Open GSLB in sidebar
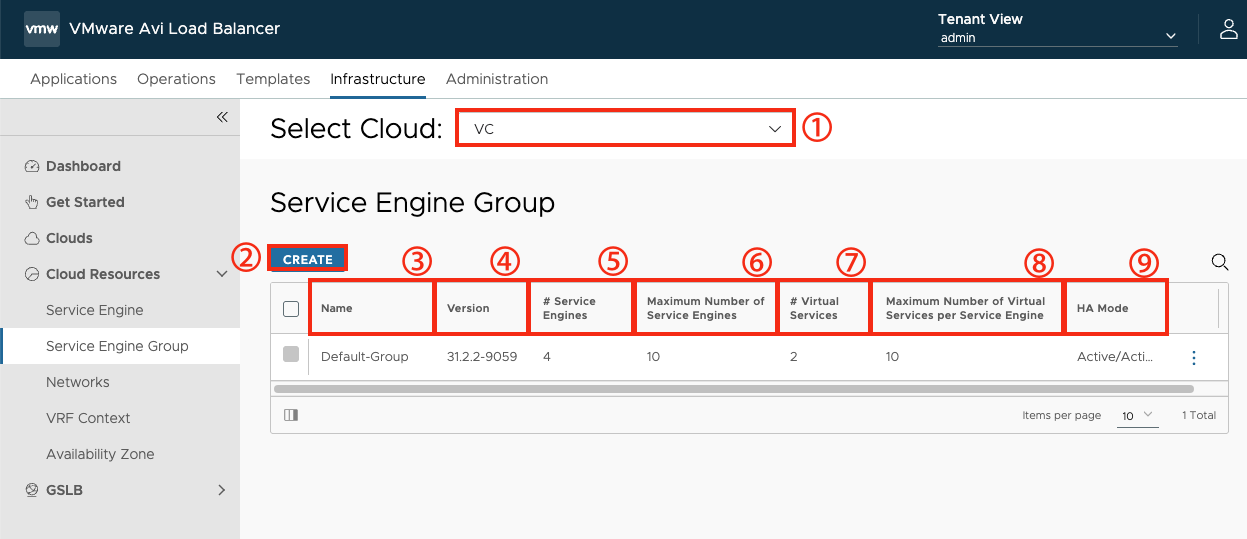Image resolution: width=1247 pixels, height=539 pixels. coord(65,490)
